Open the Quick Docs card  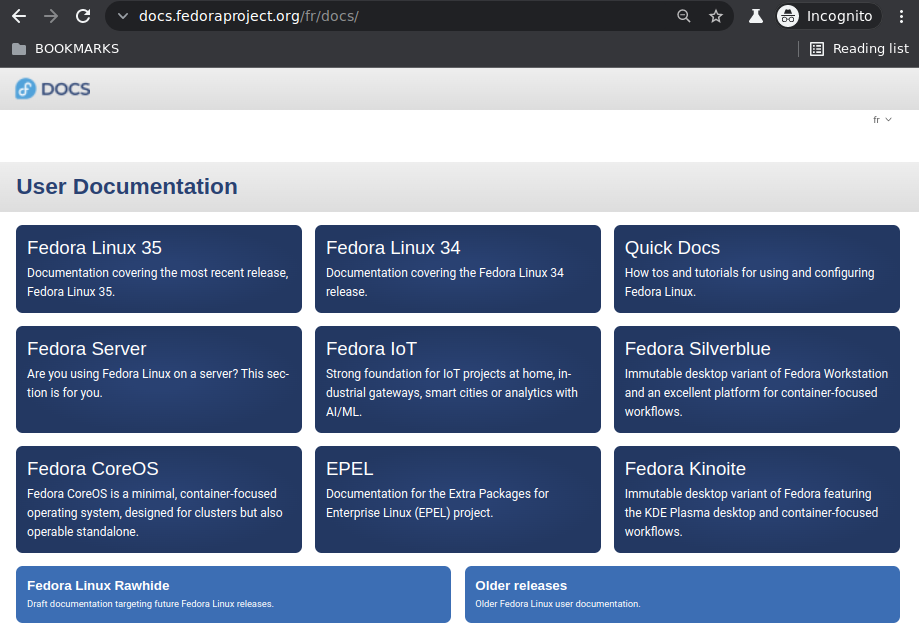click(x=757, y=269)
